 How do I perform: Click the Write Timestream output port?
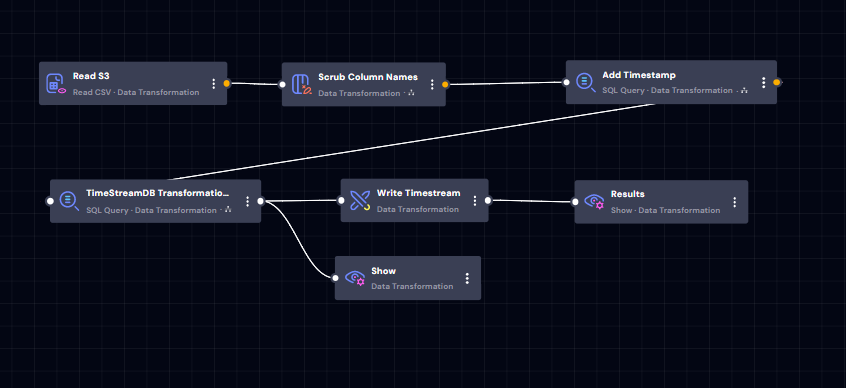pos(488,200)
